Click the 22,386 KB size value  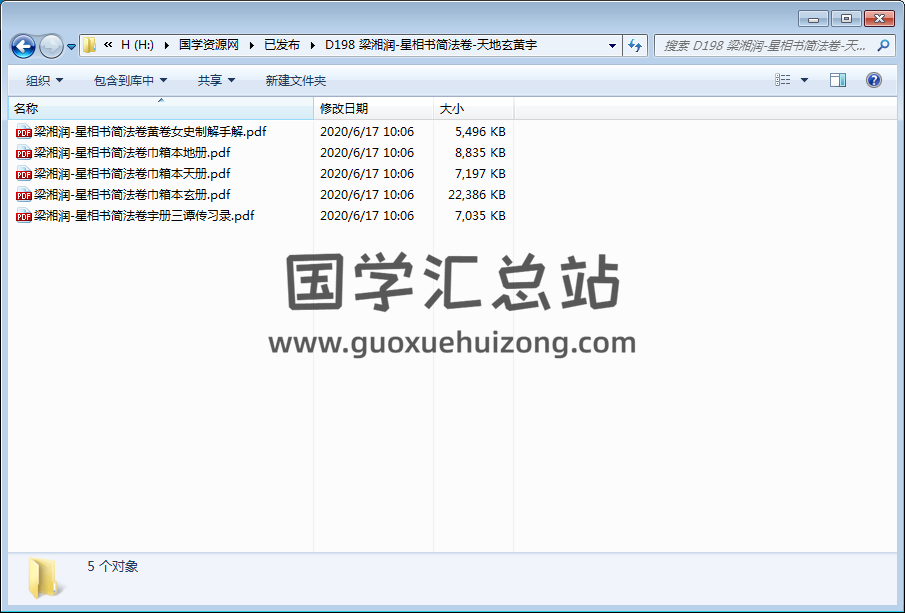(477, 195)
